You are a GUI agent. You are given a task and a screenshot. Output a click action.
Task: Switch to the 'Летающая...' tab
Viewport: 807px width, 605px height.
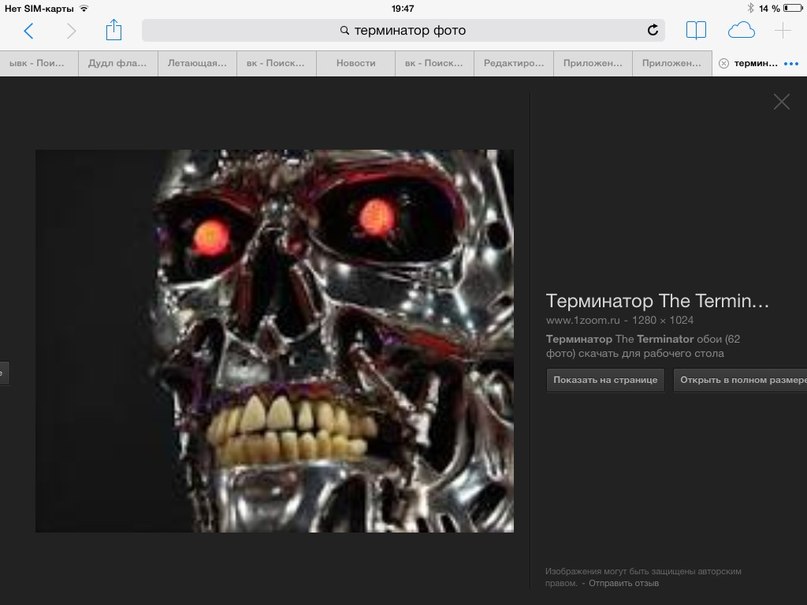(197, 63)
